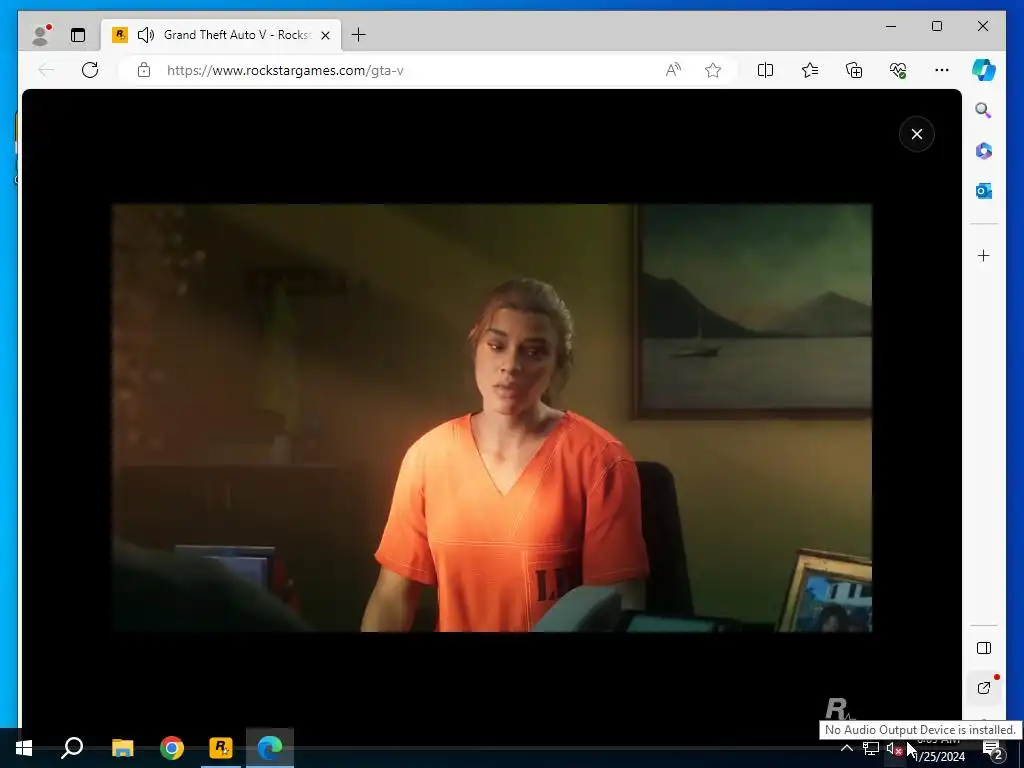The width and height of the screenshot is (1024, 768).
Task: Toggle Split screen in the toolbar
Action: (x=765, y=70)
